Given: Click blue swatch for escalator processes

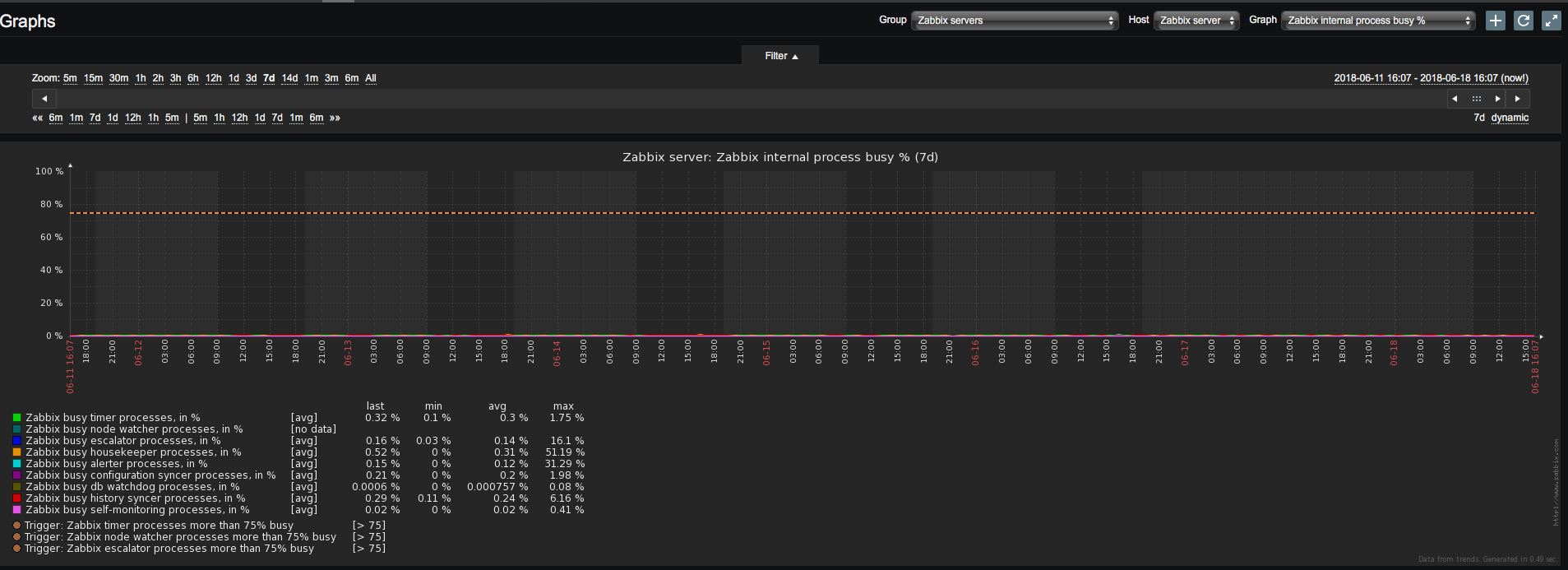Looking at the screenshot, I should click(x=16, y=441).
